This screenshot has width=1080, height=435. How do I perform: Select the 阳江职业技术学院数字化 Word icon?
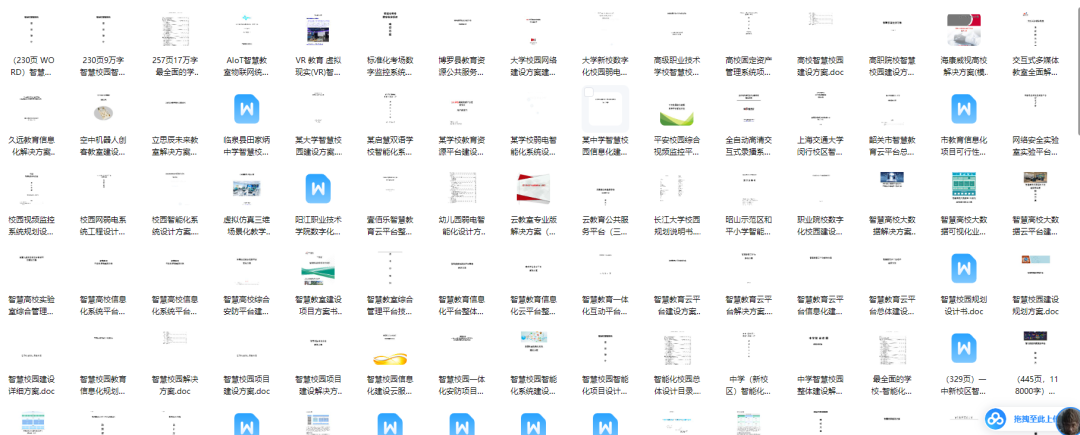tap(318, 188)
